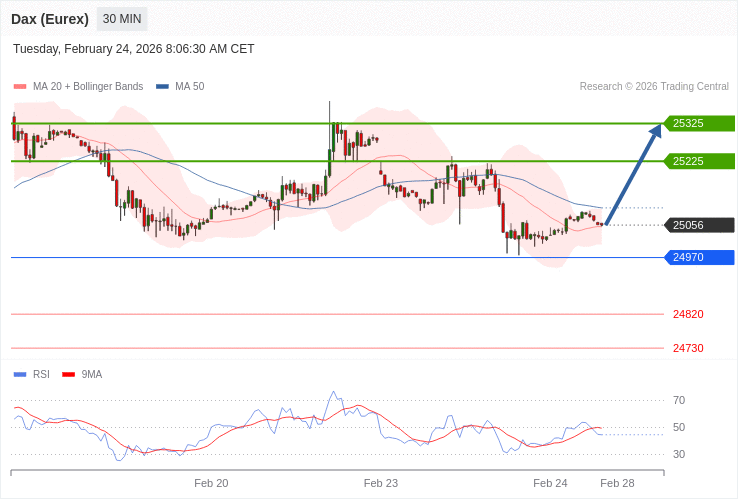Click the red 9MA legend marker

(x=69, y=375)
